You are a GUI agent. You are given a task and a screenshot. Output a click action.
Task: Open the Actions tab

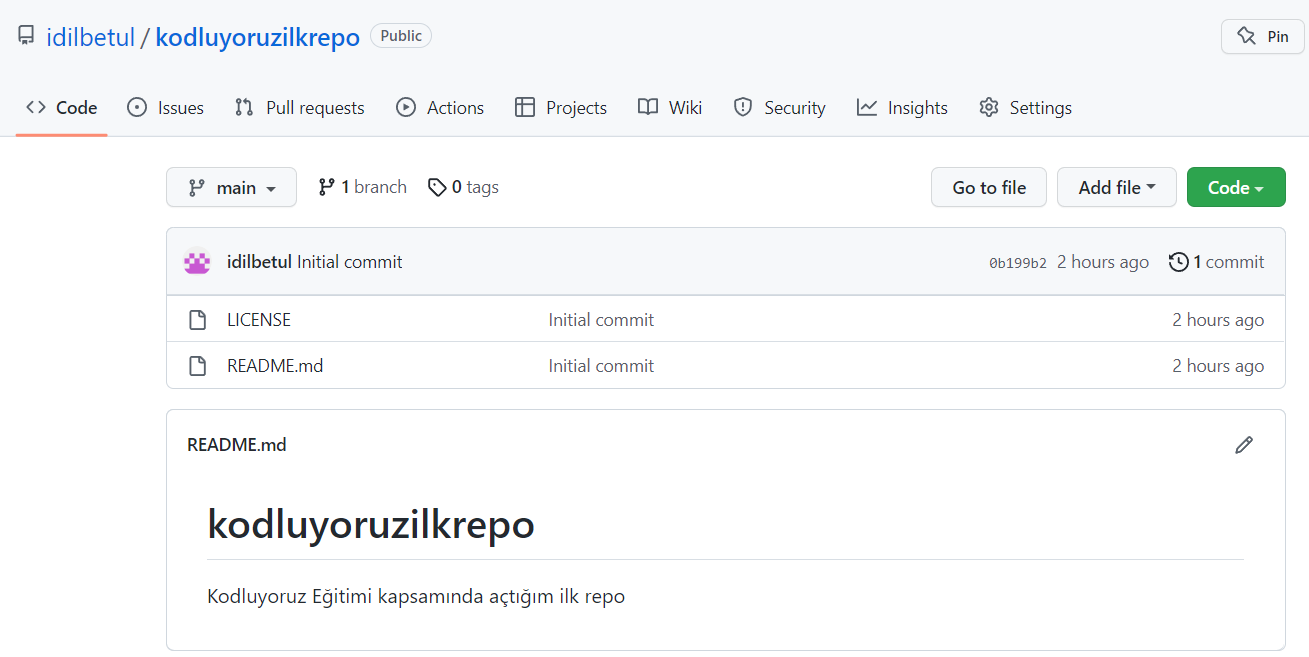click(440, 108)
